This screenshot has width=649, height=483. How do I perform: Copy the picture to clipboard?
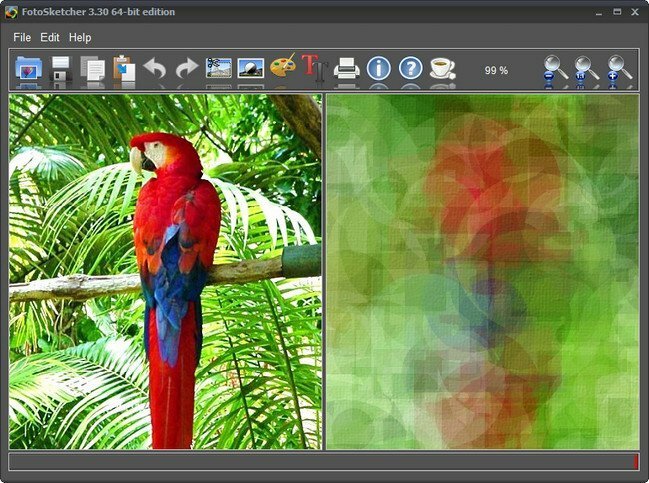93,70
